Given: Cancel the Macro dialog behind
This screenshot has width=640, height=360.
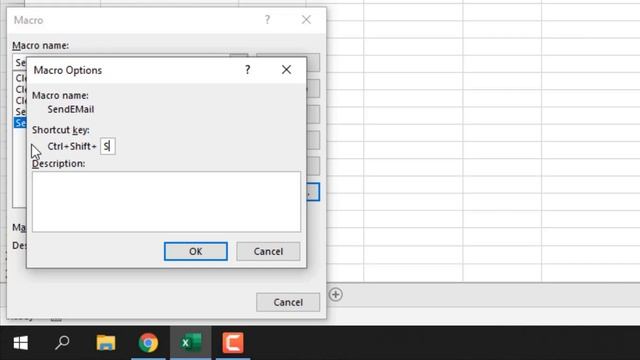Looking at the screenshot, I should (x=288, y=302).
